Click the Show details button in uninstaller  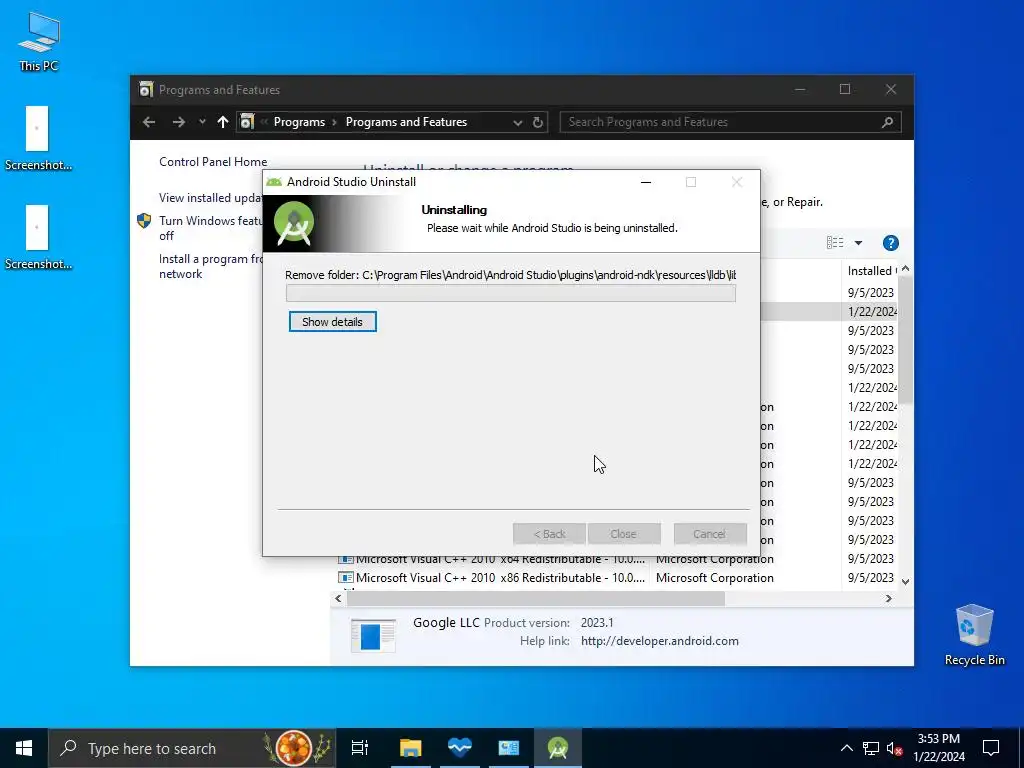[x=332, y=322]
